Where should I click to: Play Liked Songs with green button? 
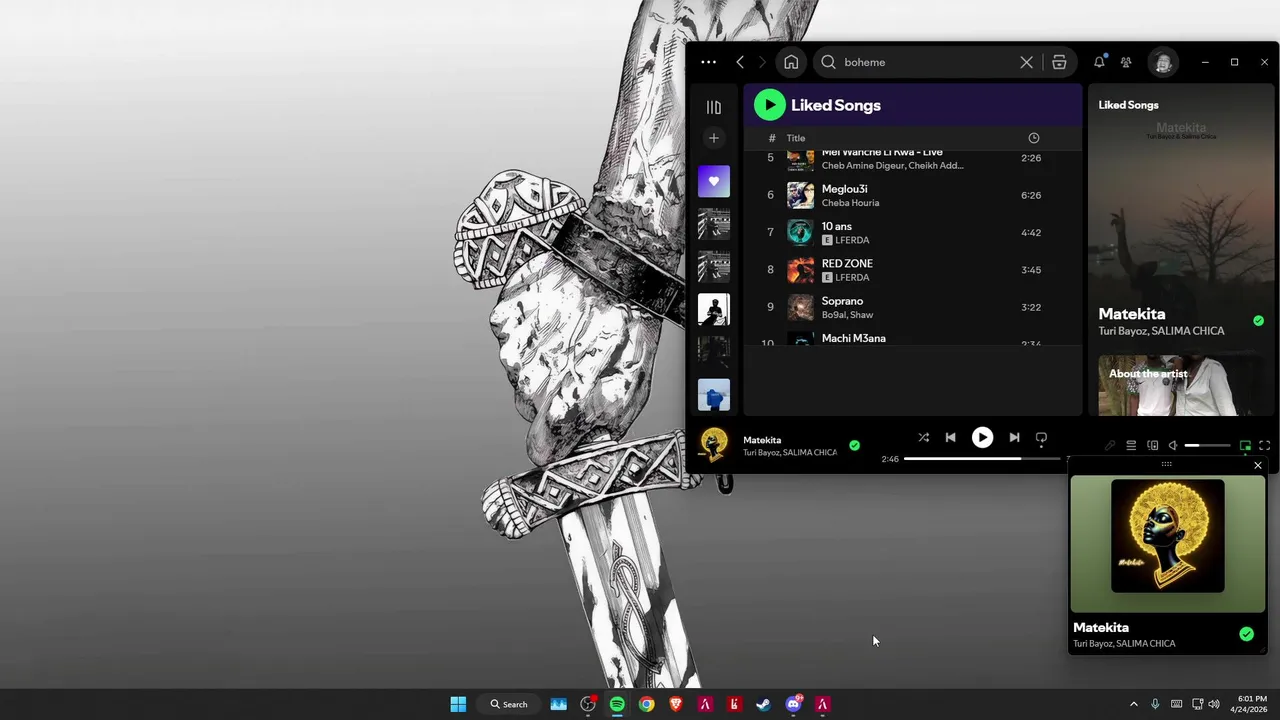[770, 105]
